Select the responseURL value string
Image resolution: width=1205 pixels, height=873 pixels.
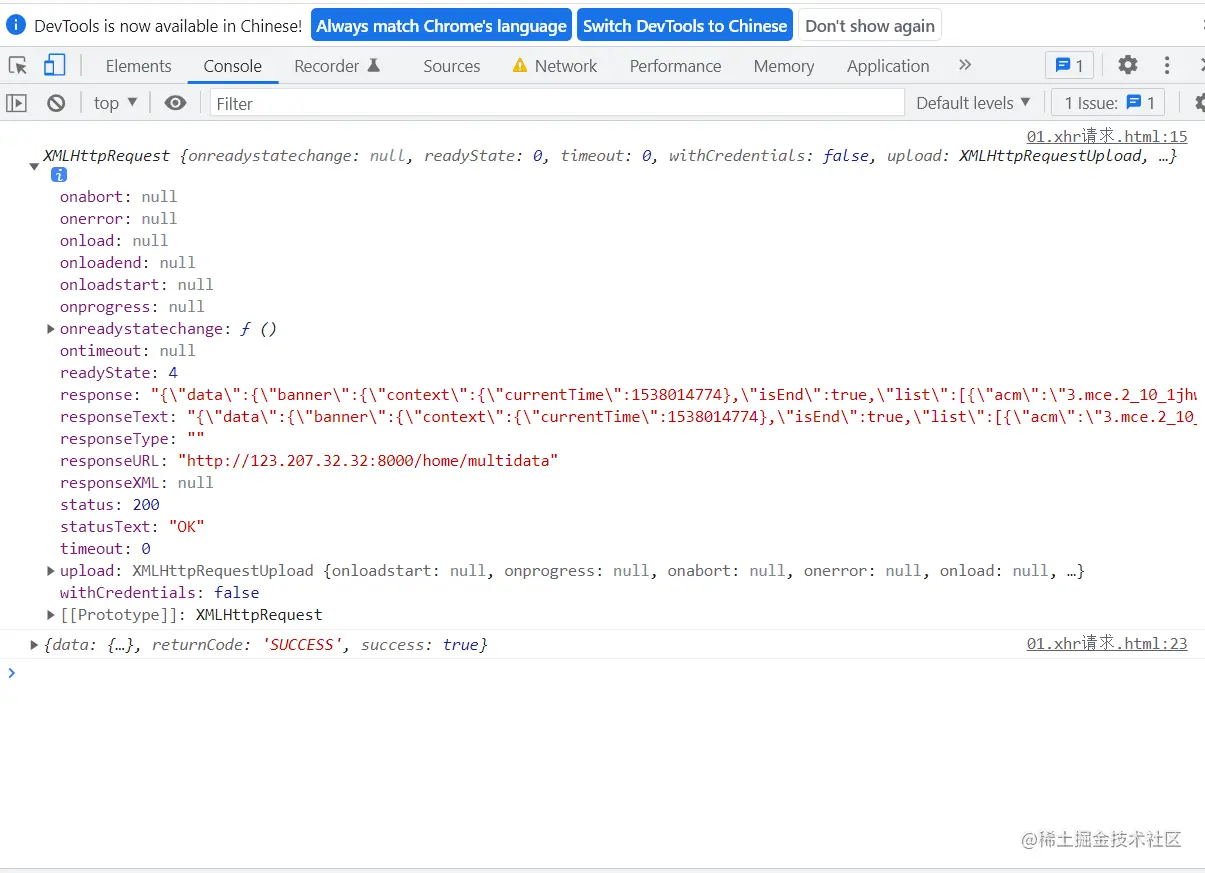coord(368,461)
